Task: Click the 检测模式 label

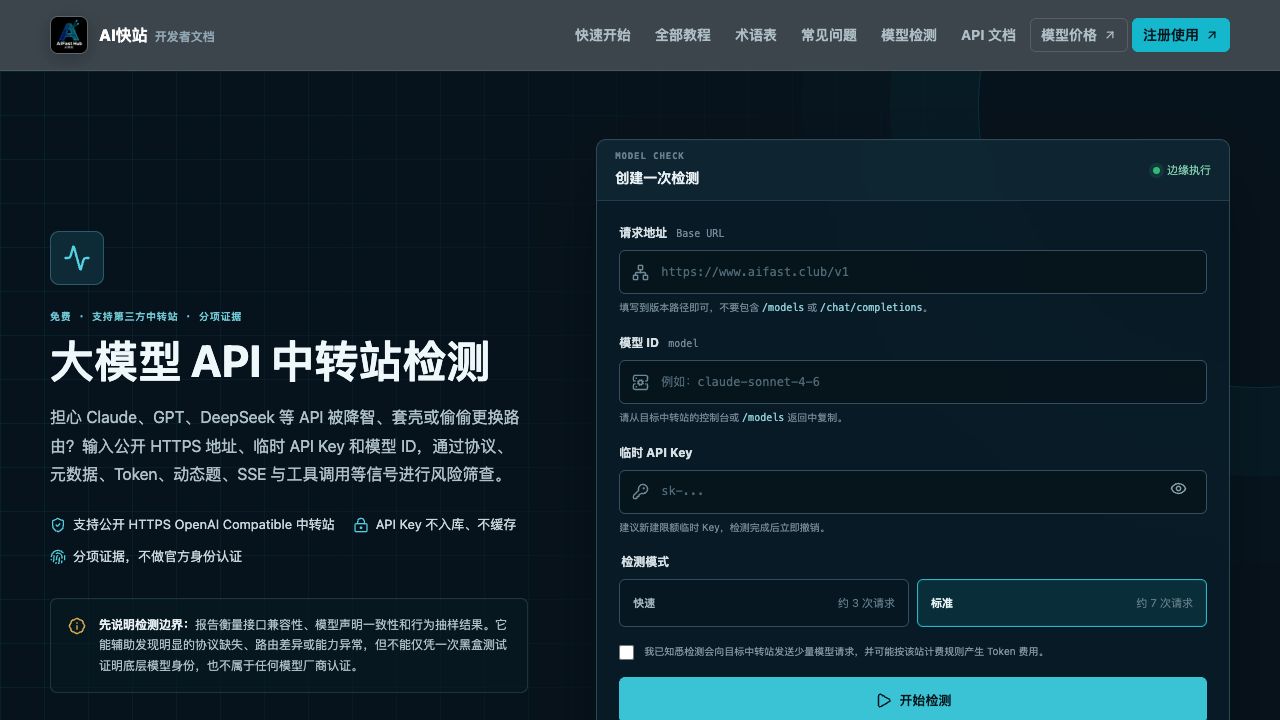Action: 645,562
